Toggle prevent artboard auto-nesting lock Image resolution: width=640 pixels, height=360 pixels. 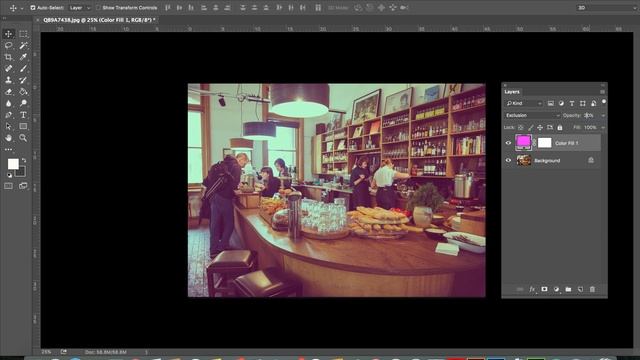coord(550,128)
